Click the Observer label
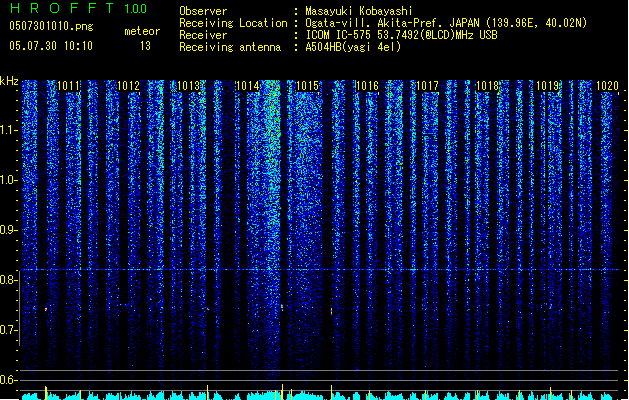 [x=203, y=11]
